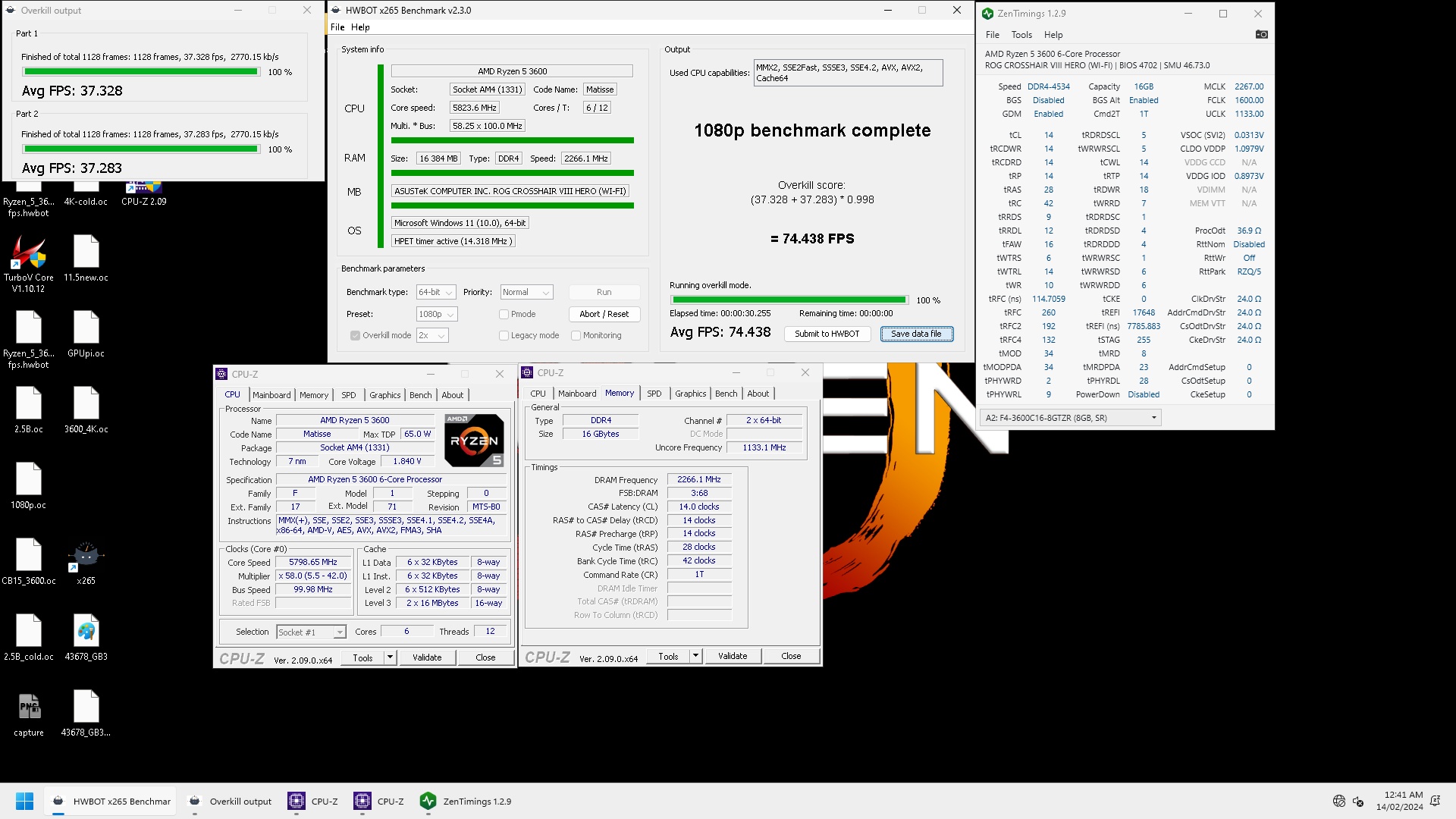
Task: Click the DRAM Frequency 2266.1 MHz field
Action: tap(698, 480)
